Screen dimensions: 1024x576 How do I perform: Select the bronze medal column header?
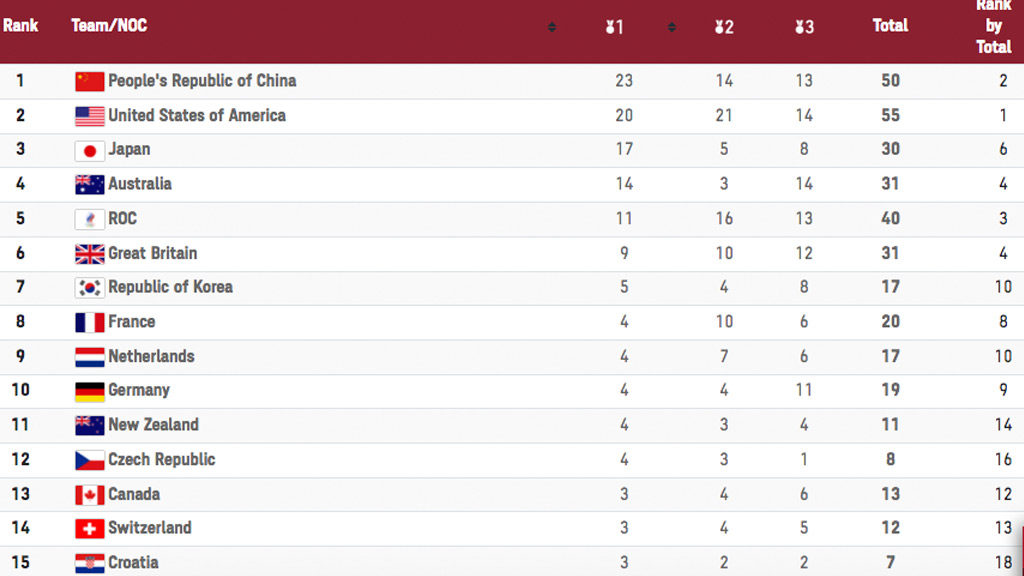805,27
